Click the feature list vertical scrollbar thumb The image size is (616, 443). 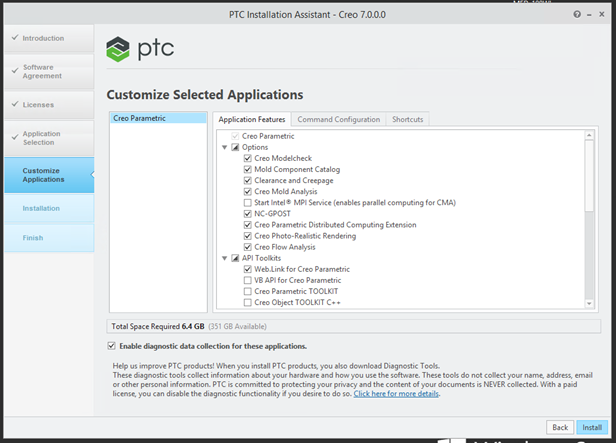(x=589, y=176)
